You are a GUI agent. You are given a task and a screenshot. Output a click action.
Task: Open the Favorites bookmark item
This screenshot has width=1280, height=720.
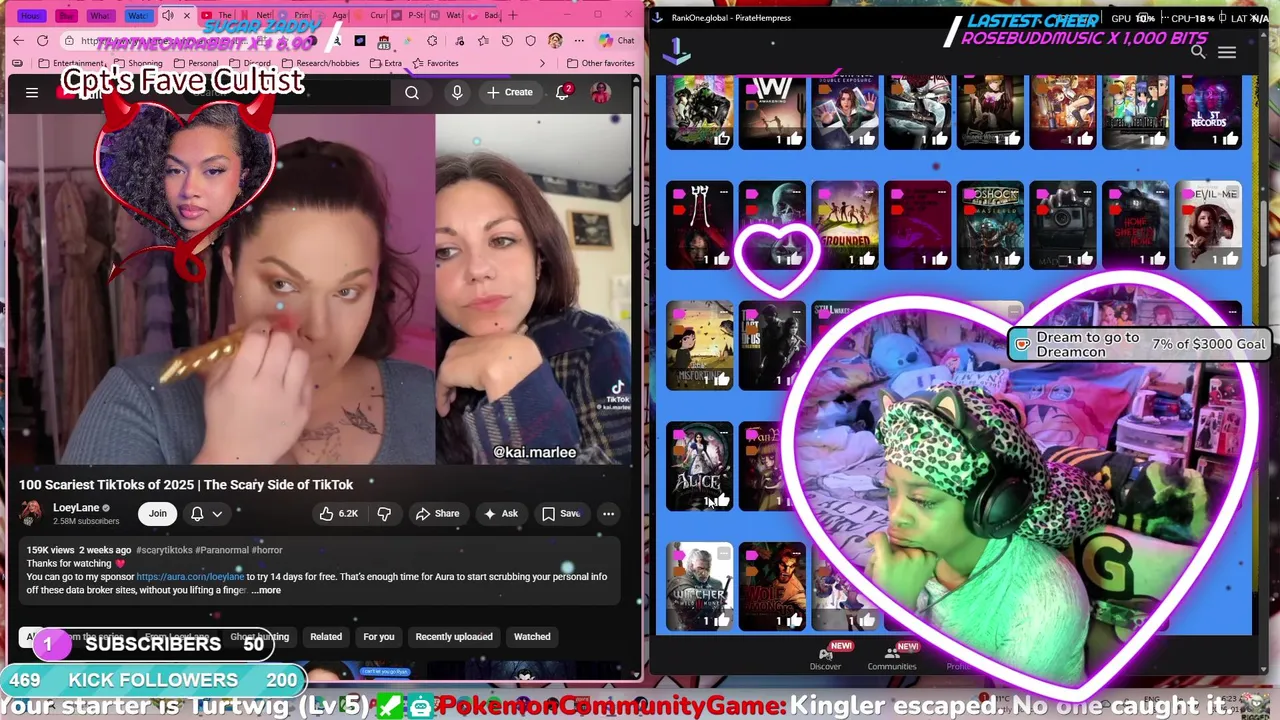coord(435,63)
